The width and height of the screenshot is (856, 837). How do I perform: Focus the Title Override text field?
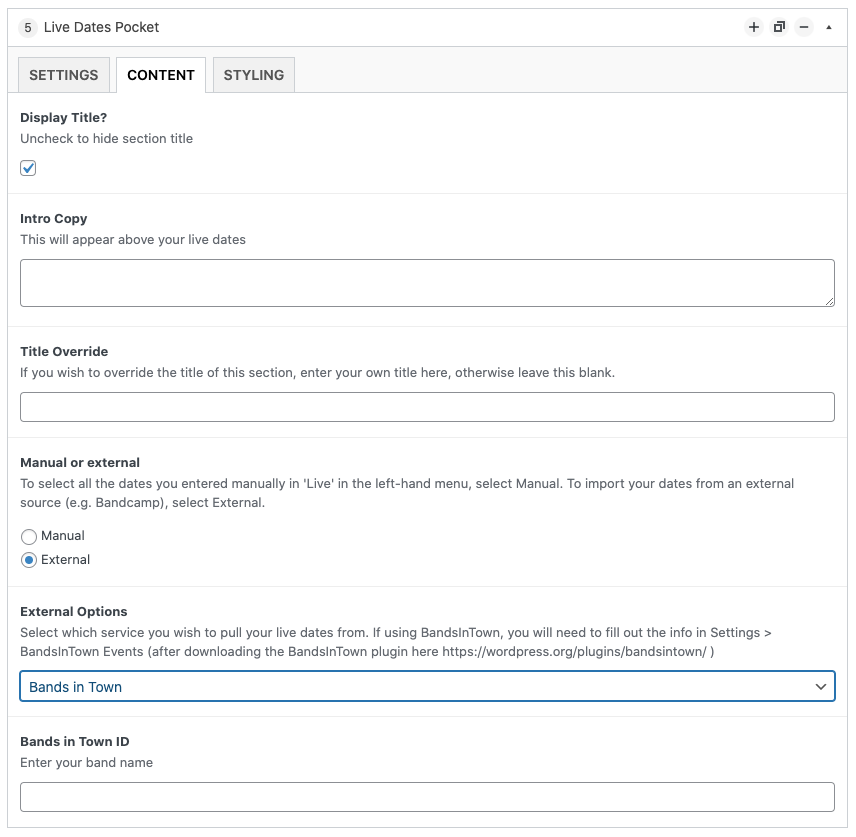[427, 407]
